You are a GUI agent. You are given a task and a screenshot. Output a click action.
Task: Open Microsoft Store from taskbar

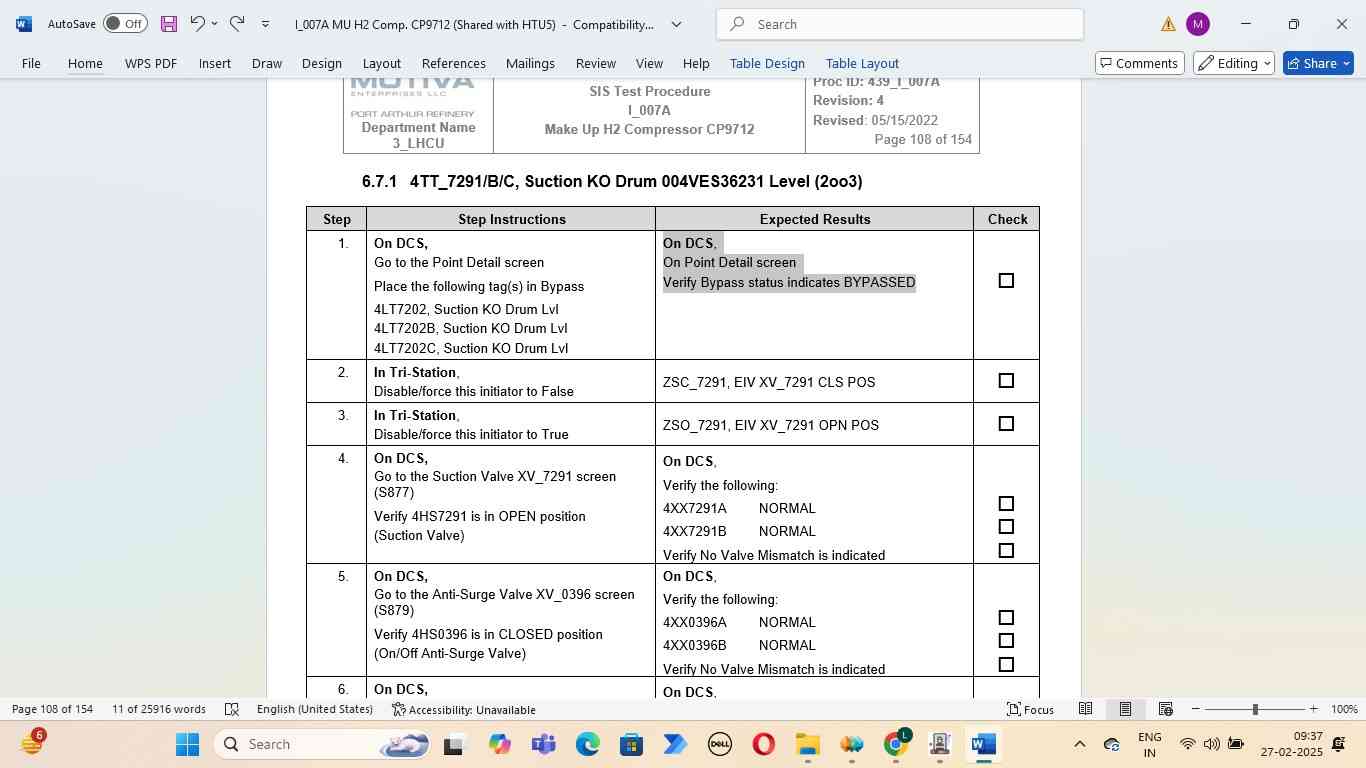(x=631, y=744)
